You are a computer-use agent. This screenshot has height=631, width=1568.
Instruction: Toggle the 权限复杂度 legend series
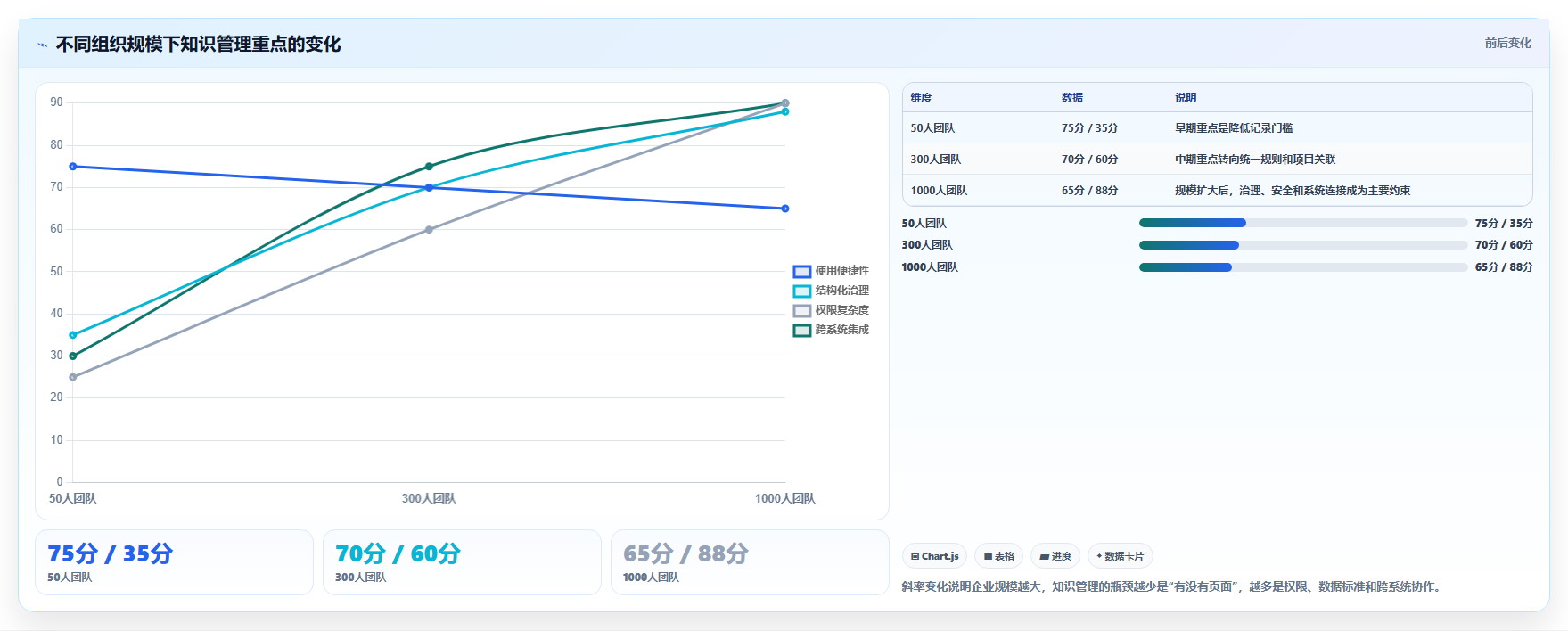tap(831, 310)
